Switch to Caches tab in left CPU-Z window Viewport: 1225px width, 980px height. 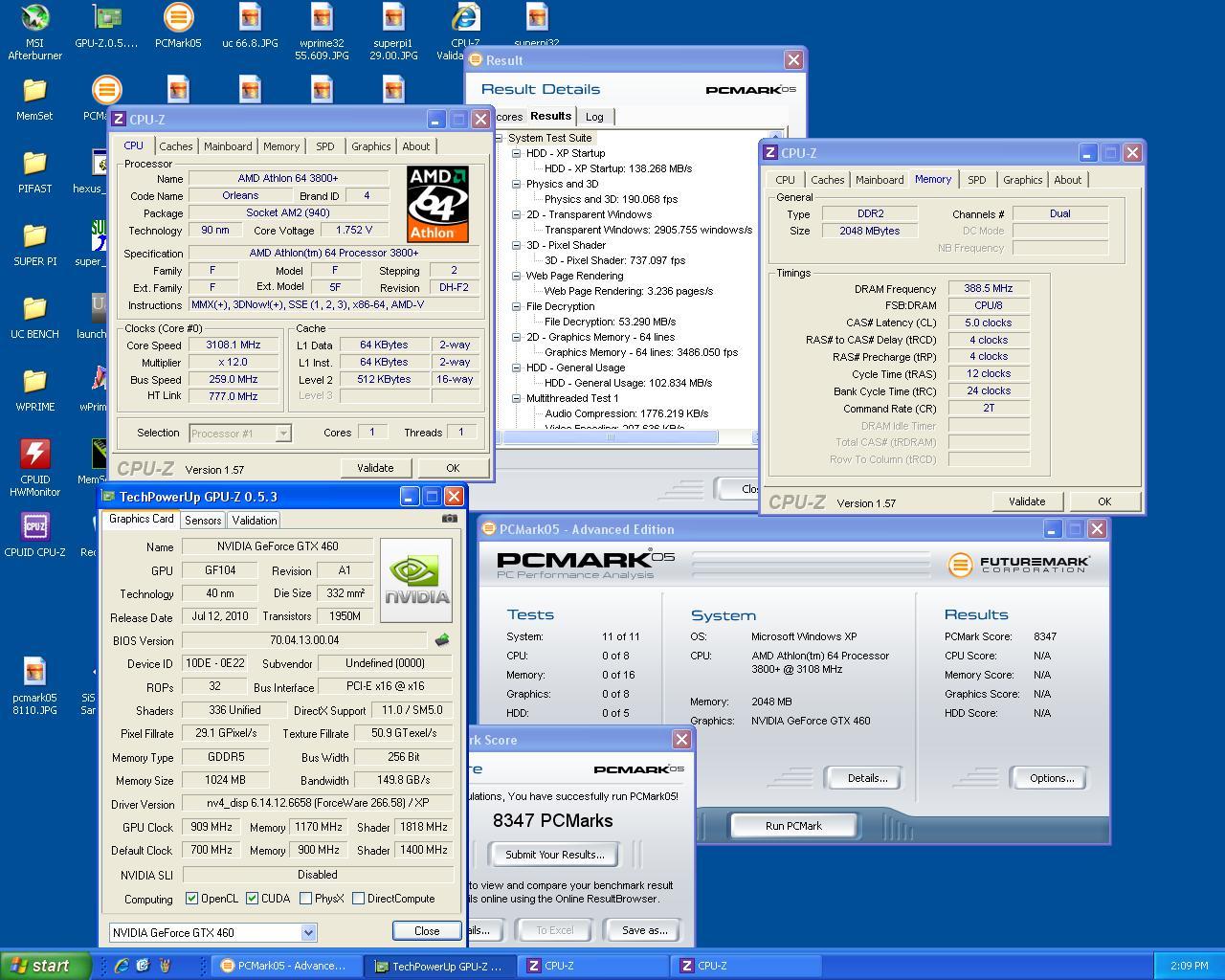point(176,146)
